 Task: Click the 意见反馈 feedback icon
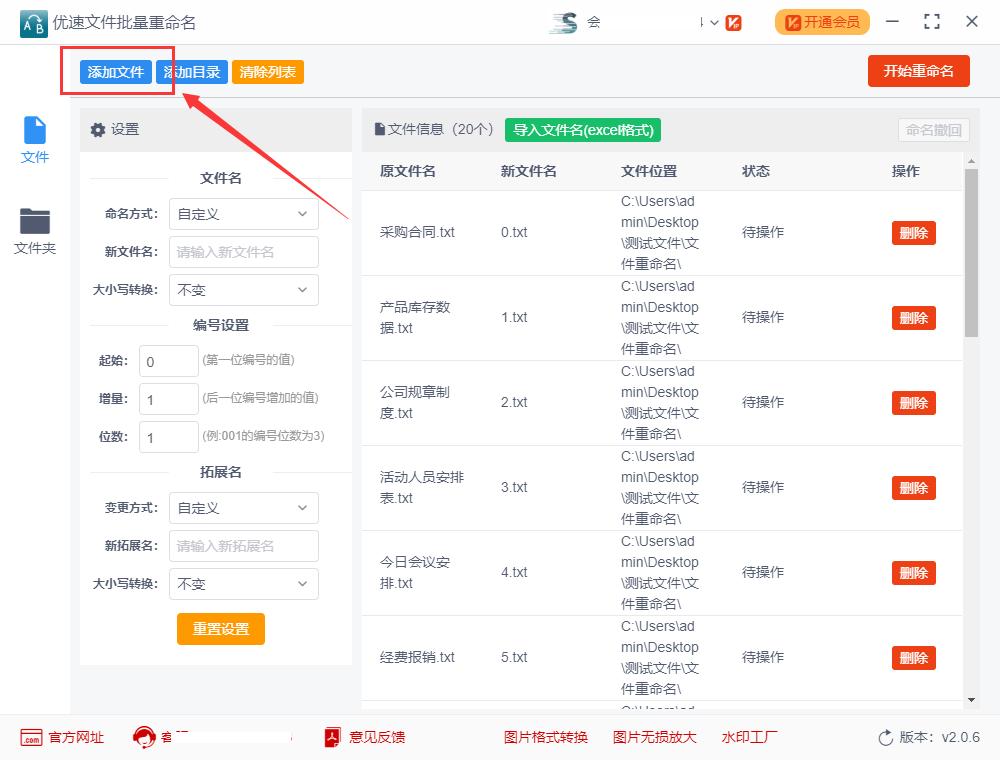coord(333,738)
